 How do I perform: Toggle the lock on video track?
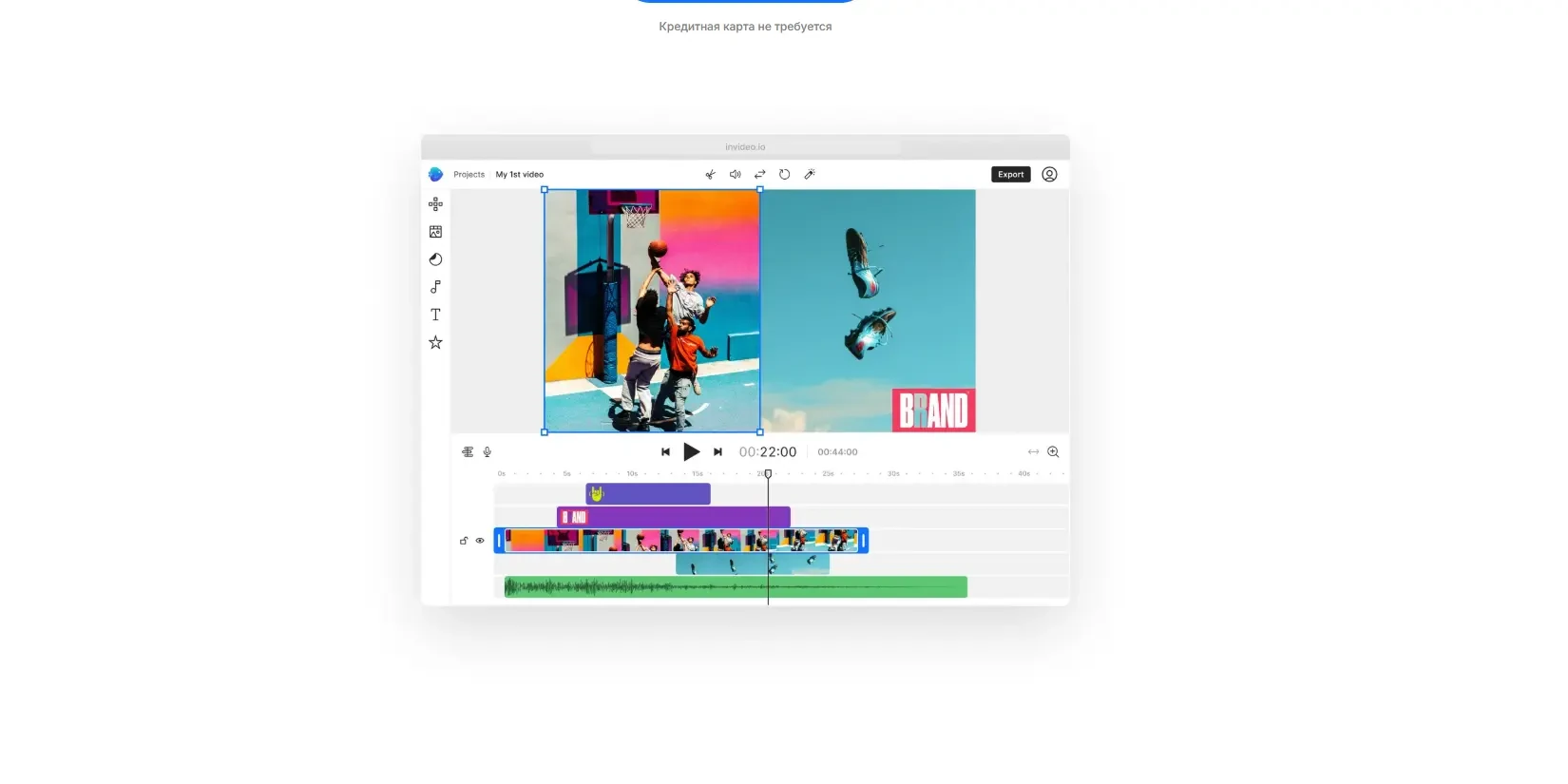coord(464,541)
